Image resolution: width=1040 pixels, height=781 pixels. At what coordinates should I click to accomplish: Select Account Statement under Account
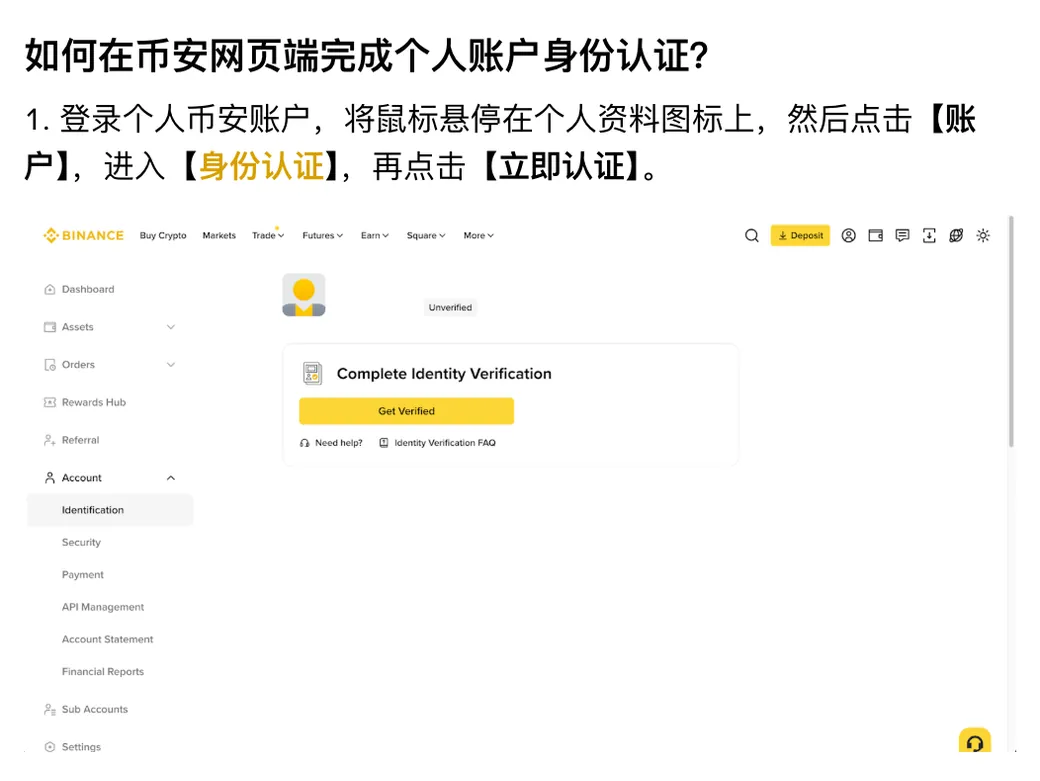click(x=107, y=639)
